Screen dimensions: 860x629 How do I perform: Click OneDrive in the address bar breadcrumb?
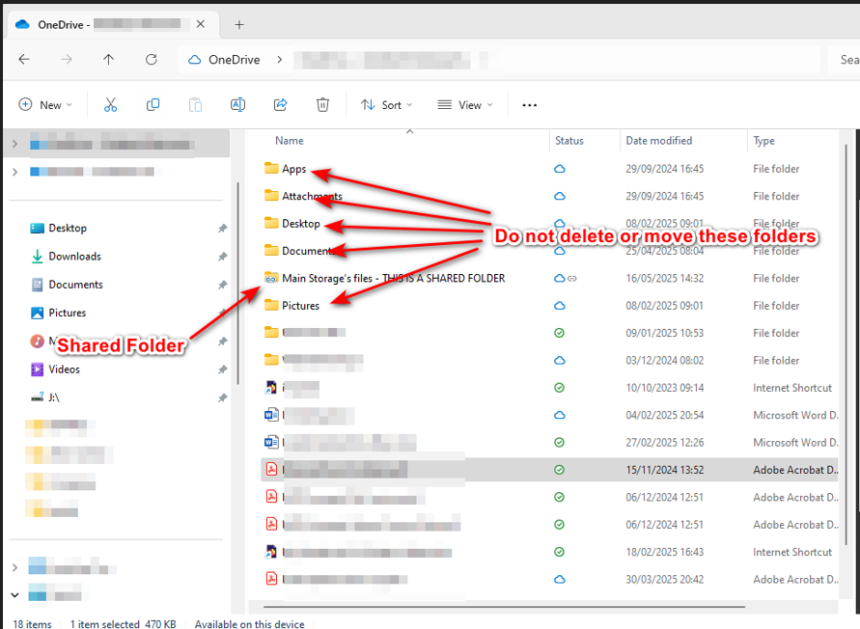pyautogui.click(x=233, y=60)
